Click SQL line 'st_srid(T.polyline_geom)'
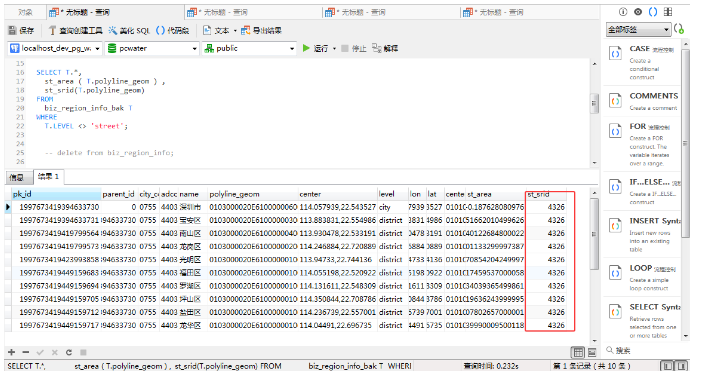Viewport: 701px width, 380px height. click(x=94, y=90)
